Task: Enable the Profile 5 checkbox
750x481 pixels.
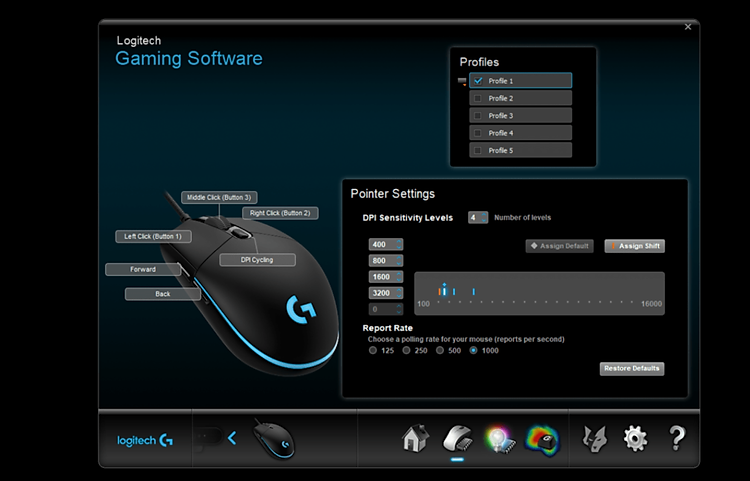Action: (477, 150)
